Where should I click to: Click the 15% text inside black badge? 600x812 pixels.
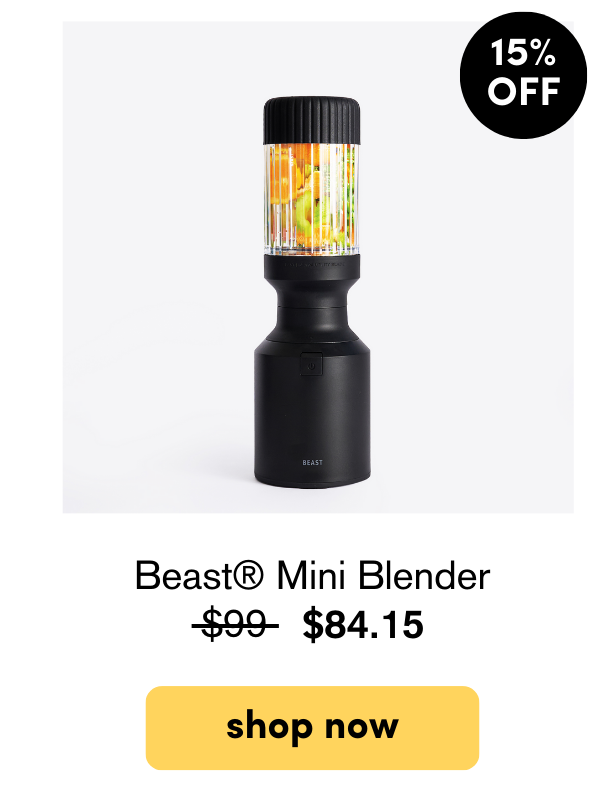pos(523,53)
